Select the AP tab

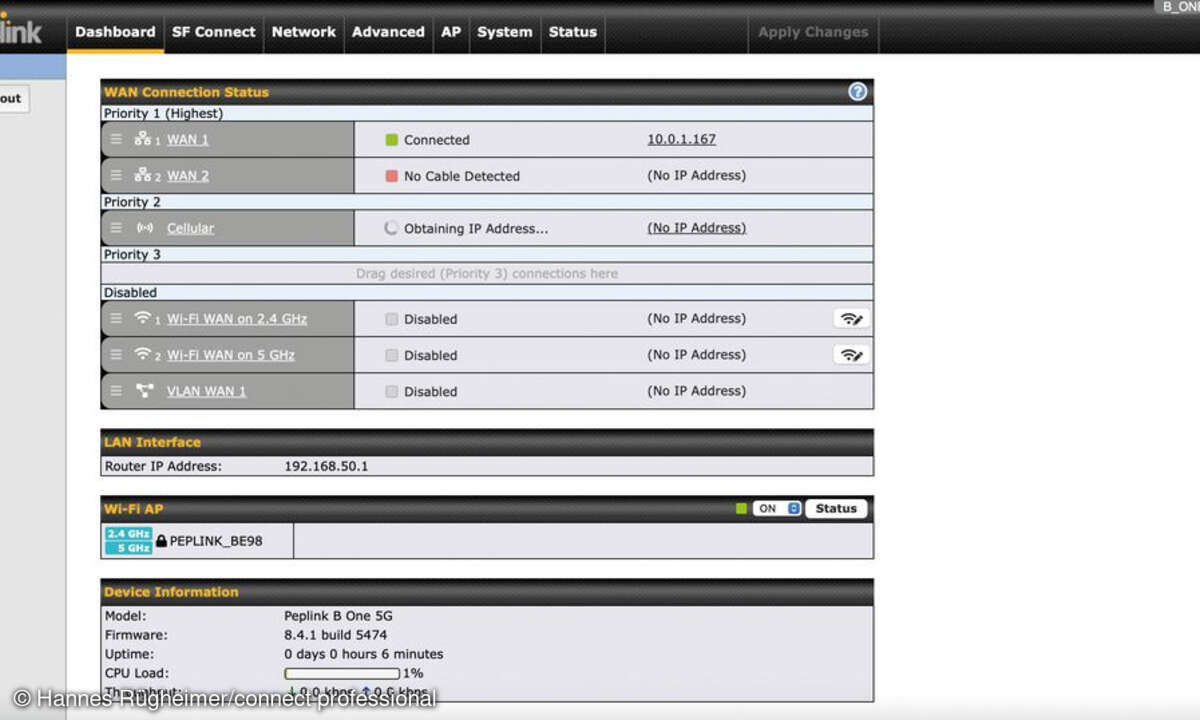coord(451,32)
